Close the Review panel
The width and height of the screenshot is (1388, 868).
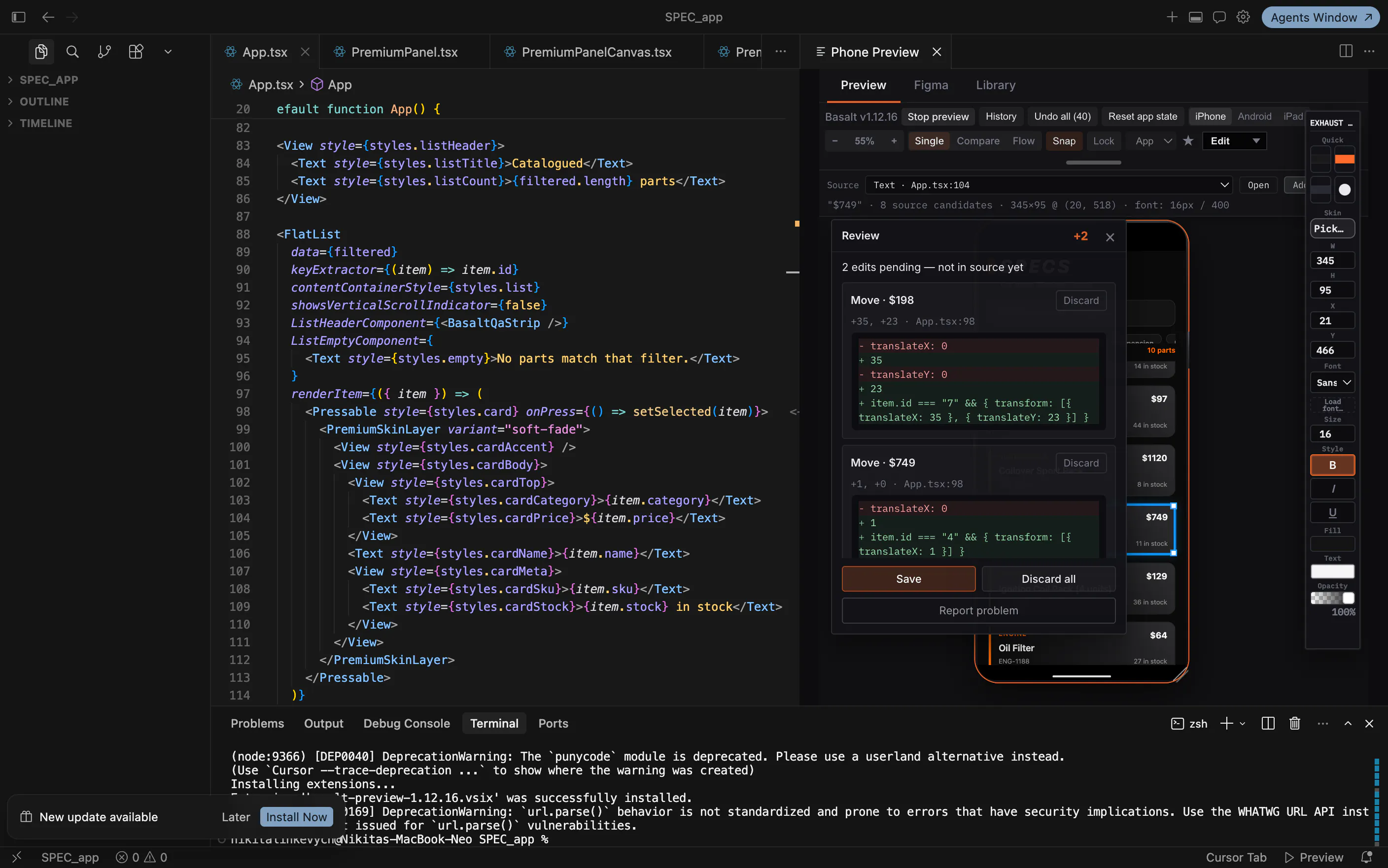tap(1110, 237)
